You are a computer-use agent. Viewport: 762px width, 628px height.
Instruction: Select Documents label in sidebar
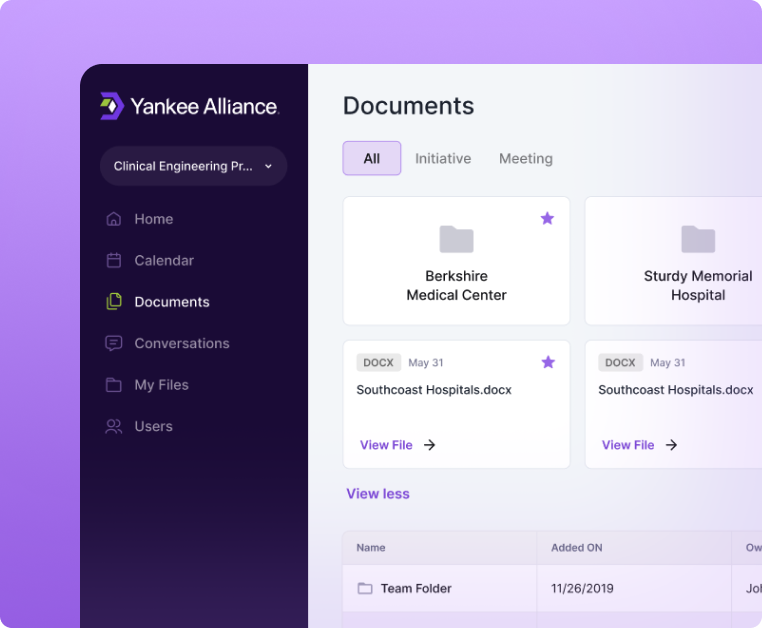coord(172,302)
